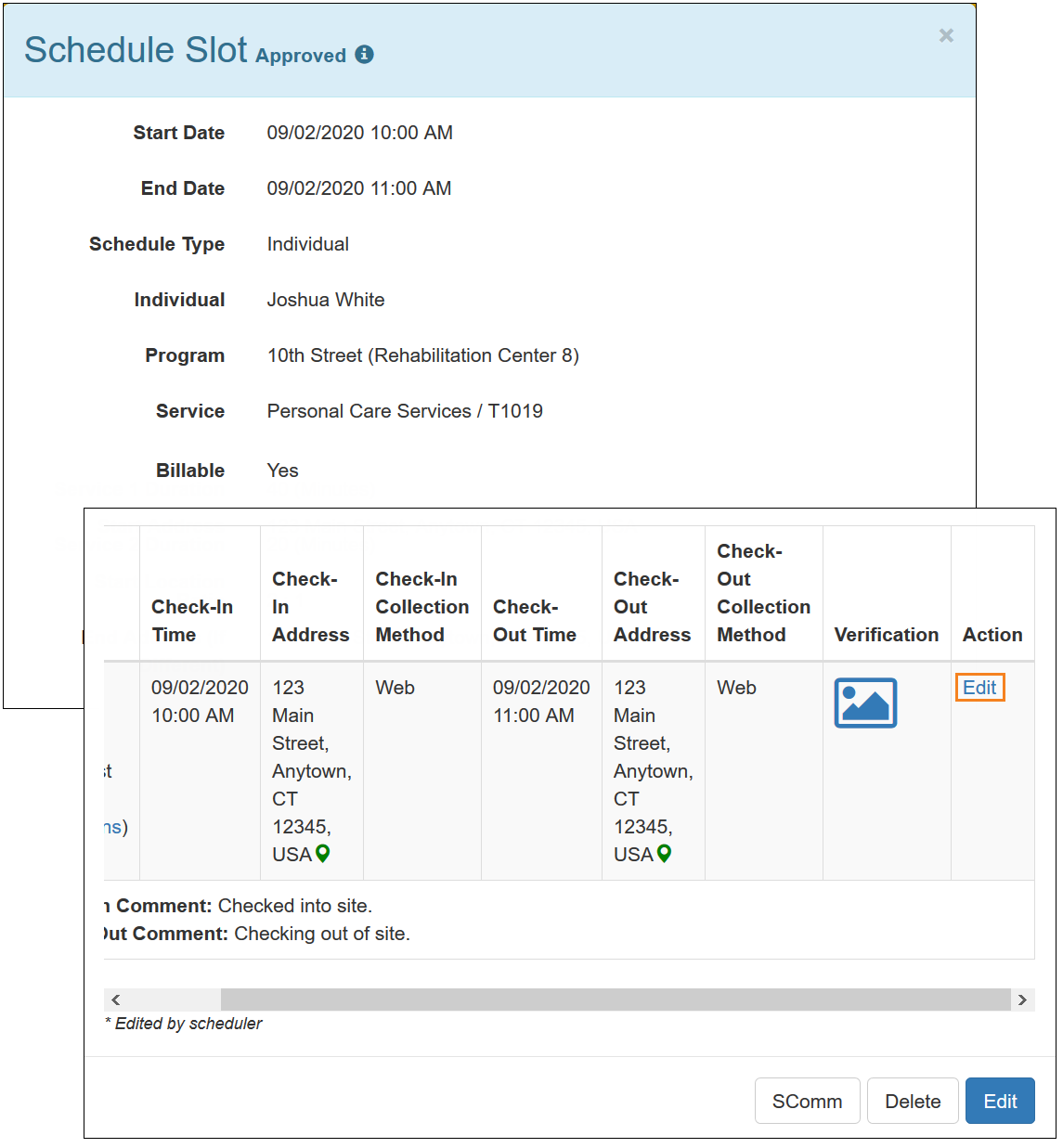Click the Start Date value 09/02/2020 10:00 AM
Screen dimensions: 1063x1148
point(360,133)
